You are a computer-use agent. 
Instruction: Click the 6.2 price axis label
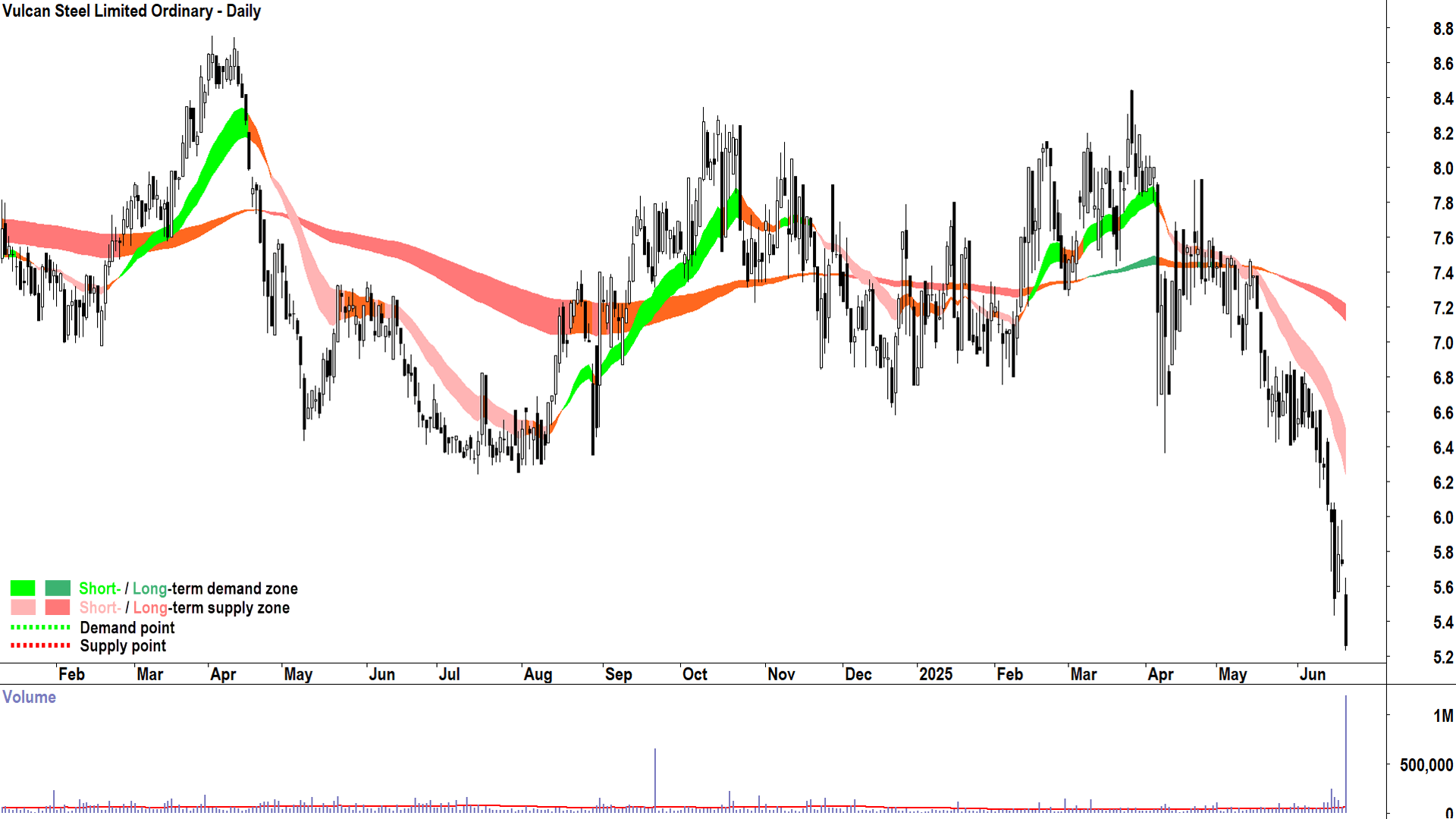coord(1442,482)
